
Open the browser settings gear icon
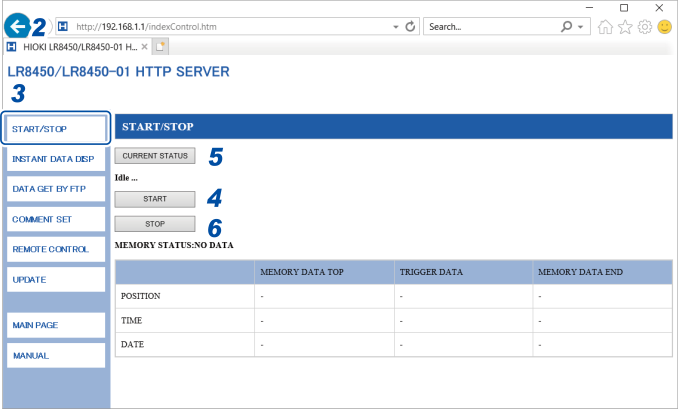pyautogui.click(x=645, y=27)
